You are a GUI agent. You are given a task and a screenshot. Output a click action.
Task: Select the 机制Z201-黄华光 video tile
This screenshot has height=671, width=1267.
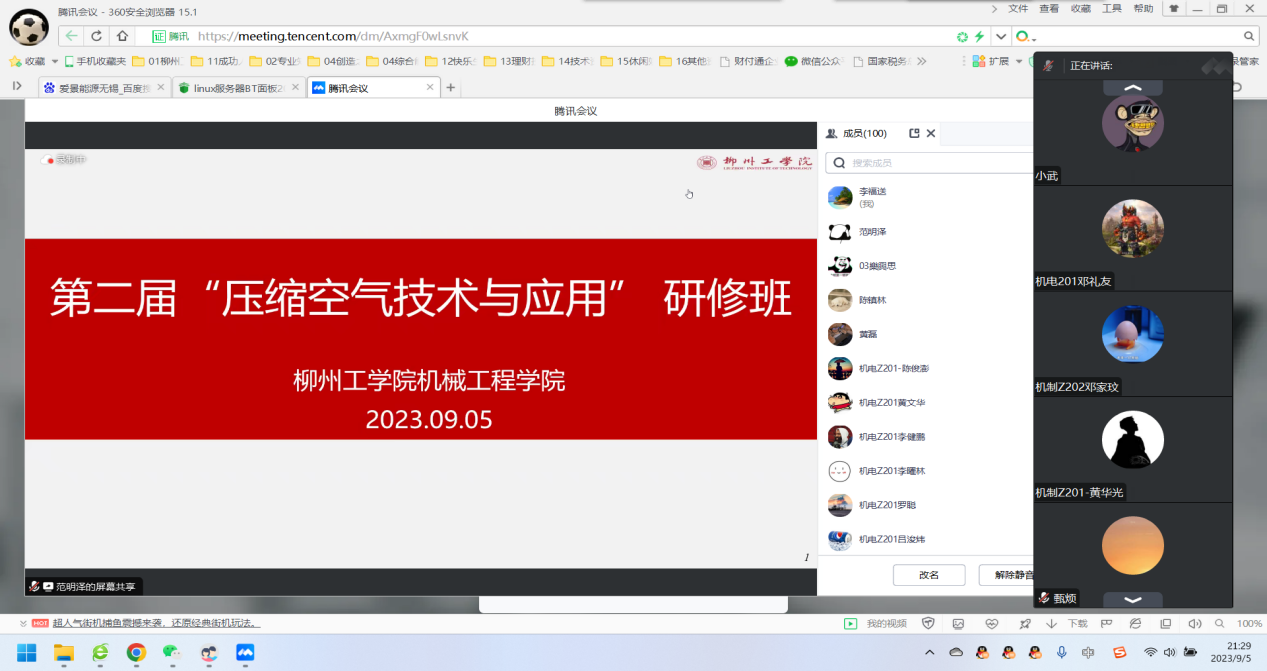(1133, 449)
